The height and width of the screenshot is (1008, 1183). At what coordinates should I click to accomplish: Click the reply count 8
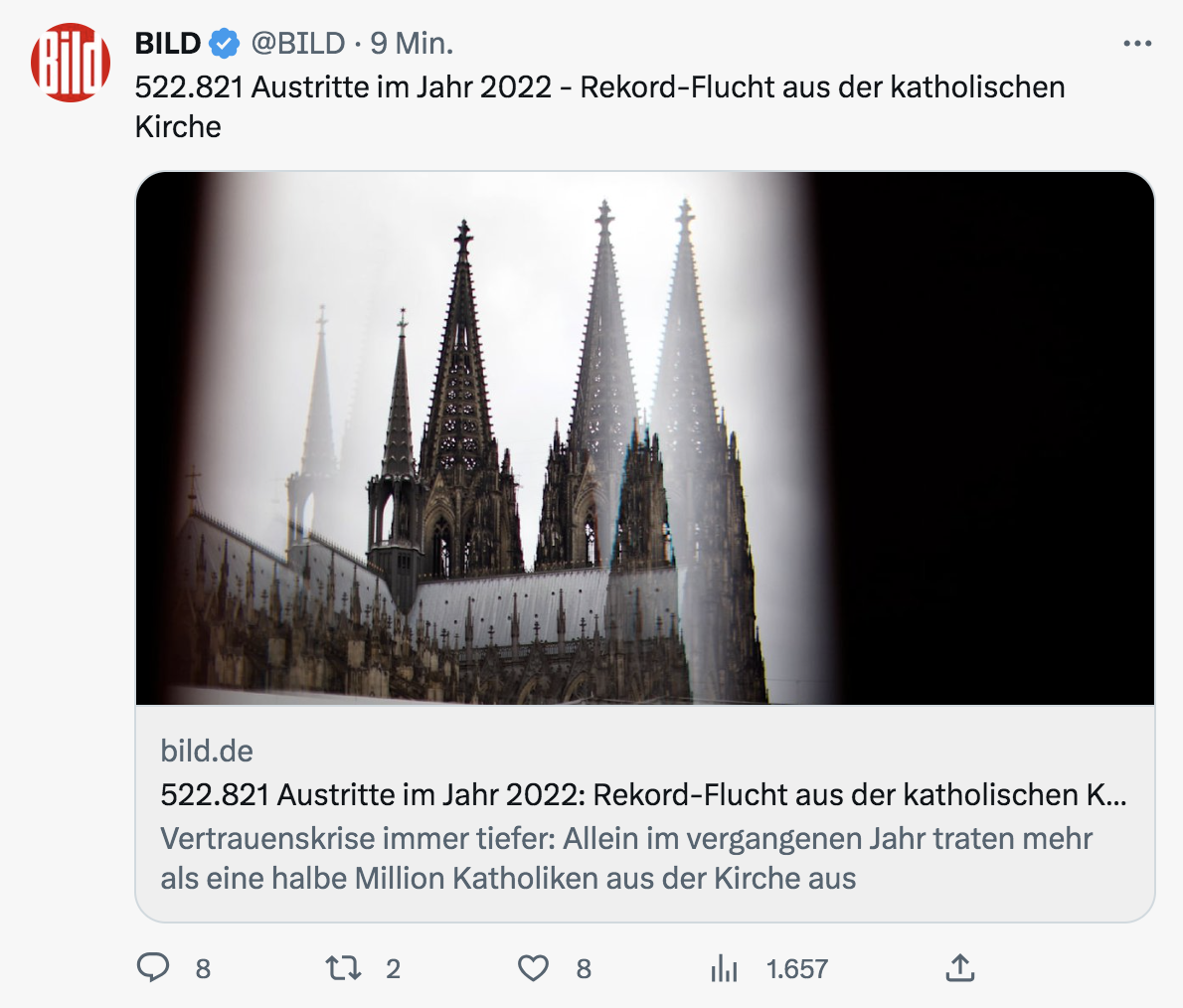pyautogui.click(x=203, y=969)
